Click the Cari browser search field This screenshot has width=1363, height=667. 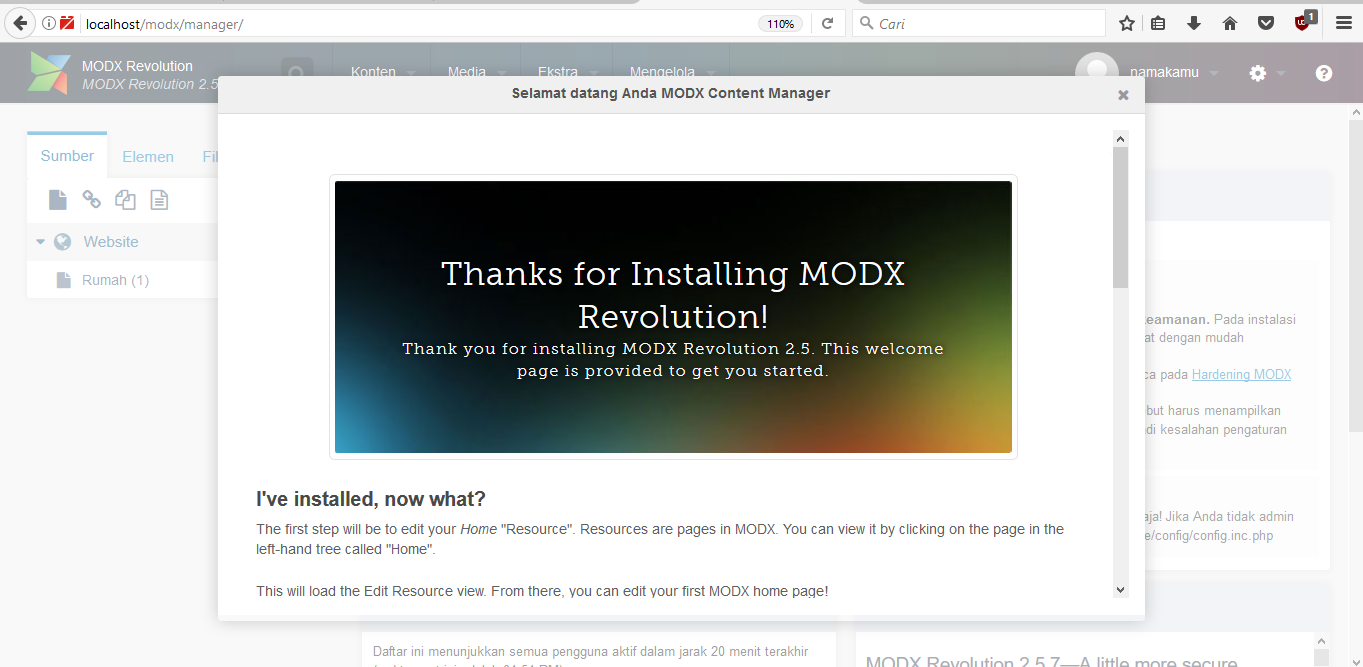(x=979, y=23)
